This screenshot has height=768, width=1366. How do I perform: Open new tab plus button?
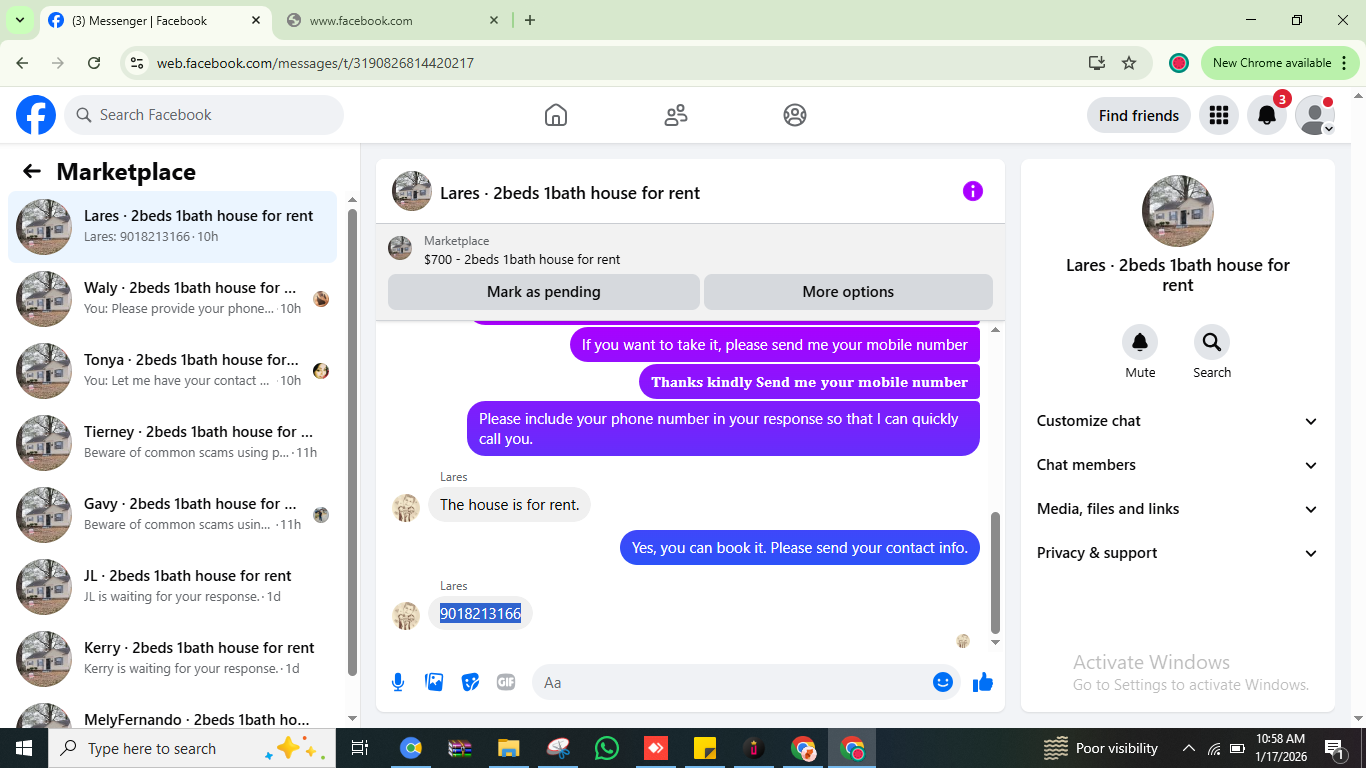(530, 20)
